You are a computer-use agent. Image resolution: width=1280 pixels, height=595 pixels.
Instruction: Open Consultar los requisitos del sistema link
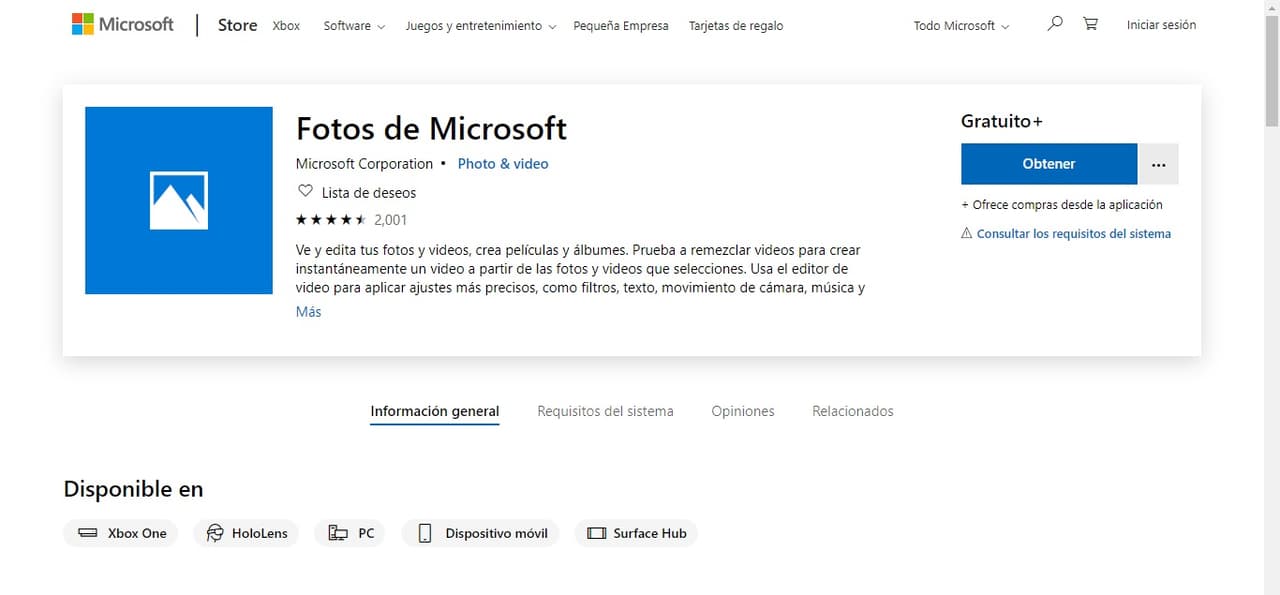[x=1074, y=233]
